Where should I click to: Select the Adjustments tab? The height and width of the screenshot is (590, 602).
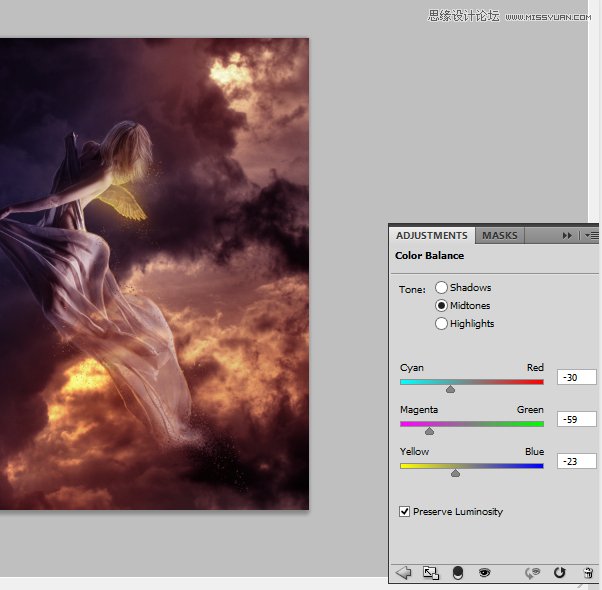[431, 236]
